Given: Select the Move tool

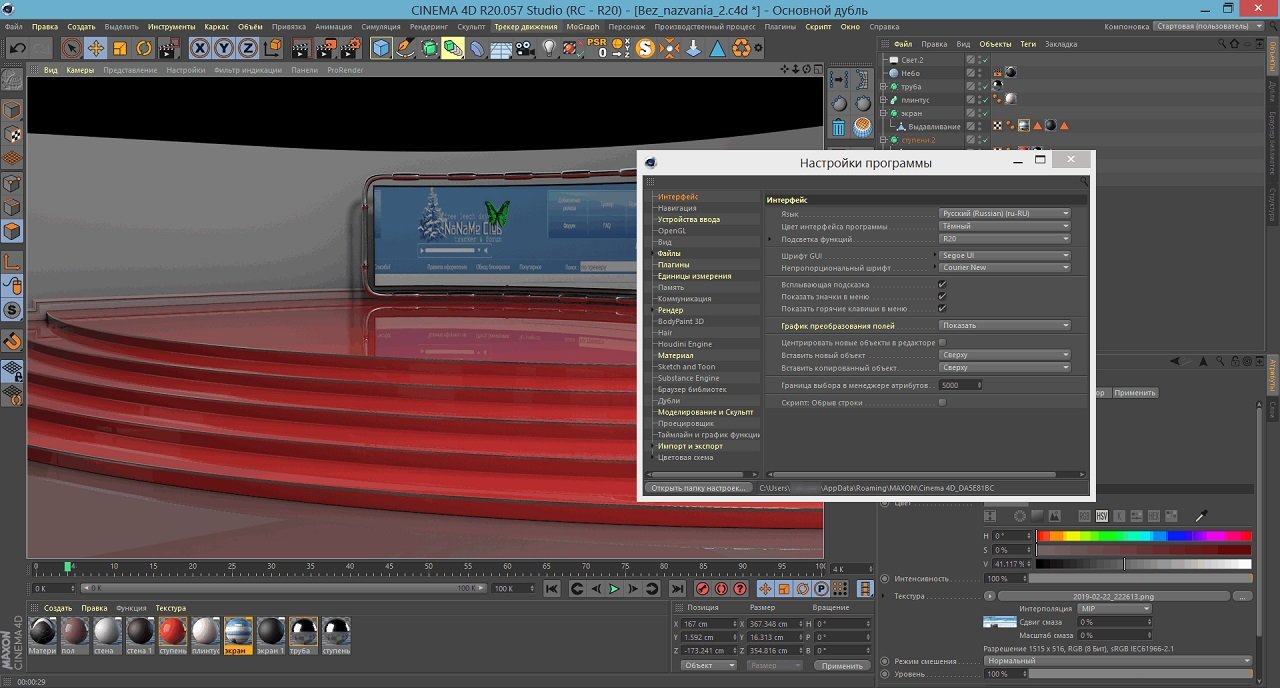Looking at the screenshot, I should [x=96, y=48].
